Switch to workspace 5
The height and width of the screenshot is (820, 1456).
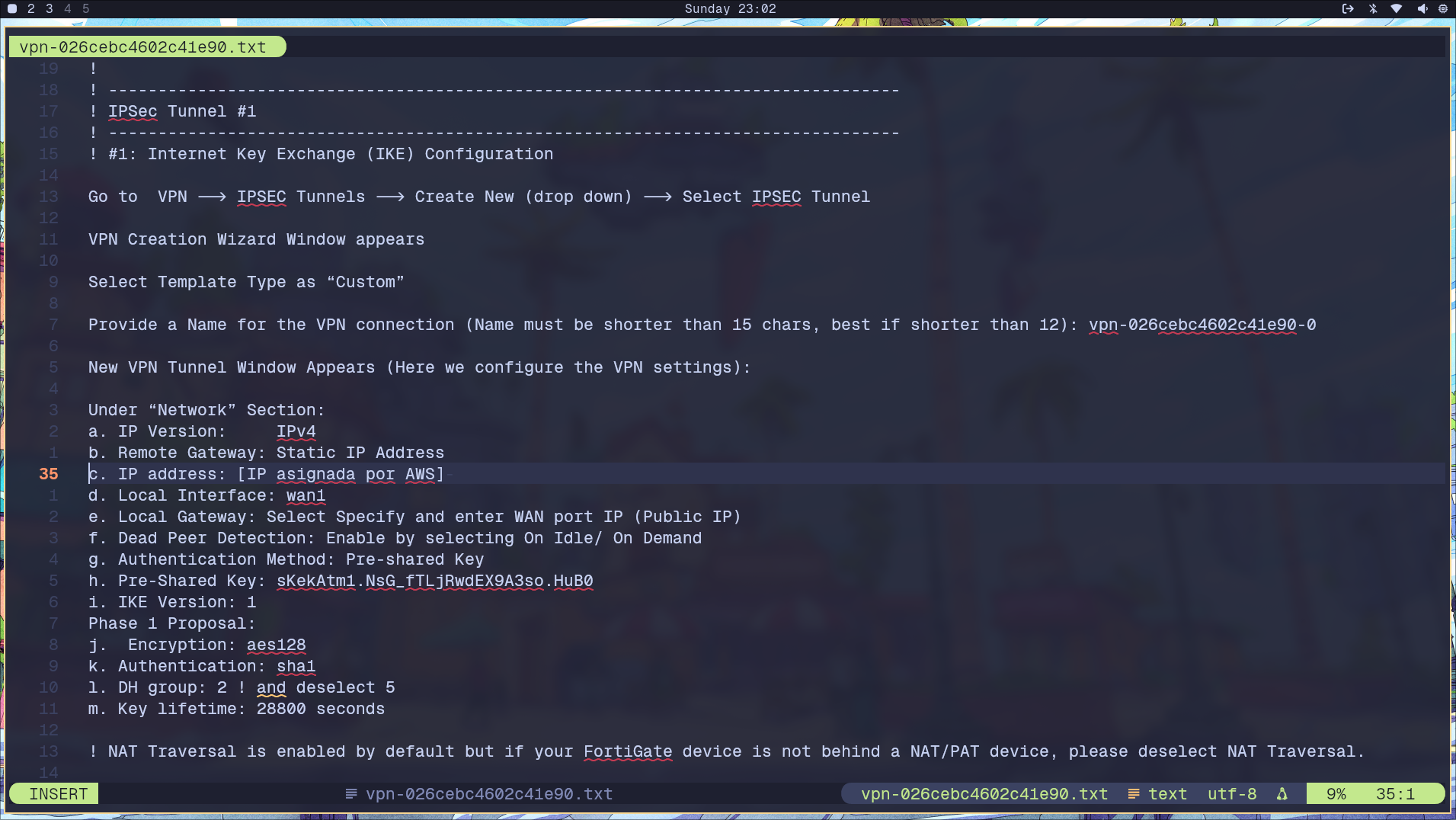coord(86,9)
